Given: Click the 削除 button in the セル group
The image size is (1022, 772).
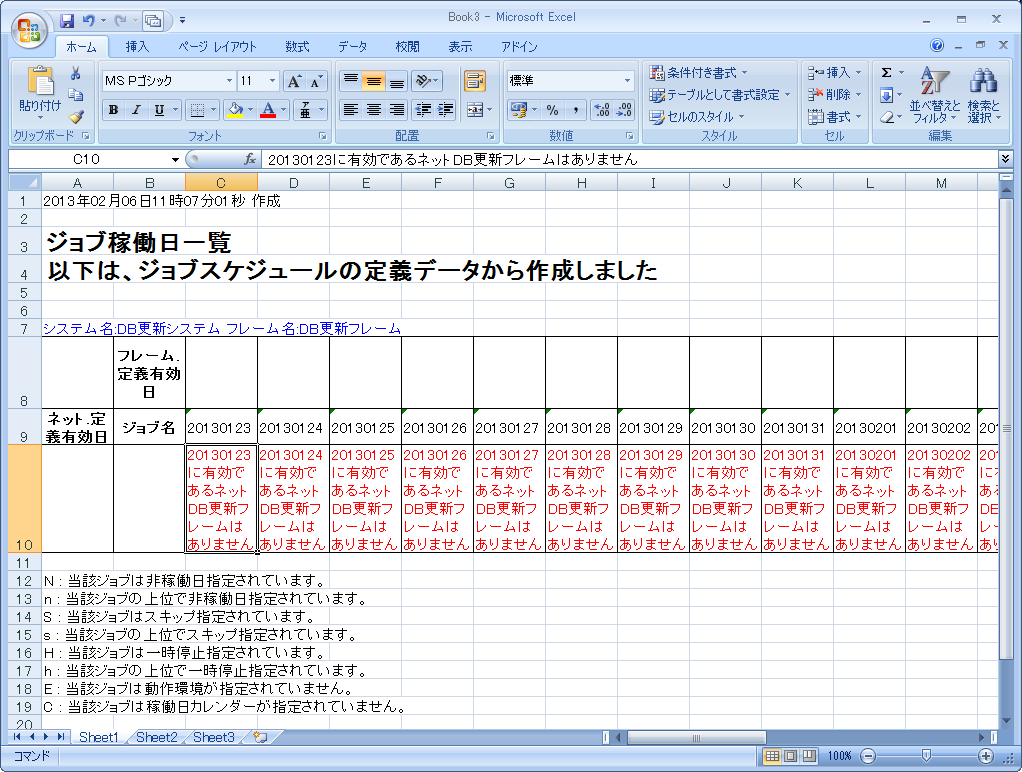Looking at the screenshot, I should (834, 95).
